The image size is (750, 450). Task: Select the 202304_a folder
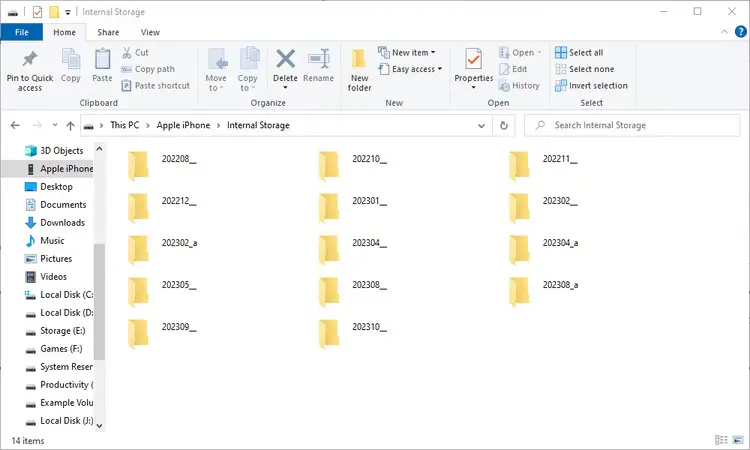click(x=544, y=250)
